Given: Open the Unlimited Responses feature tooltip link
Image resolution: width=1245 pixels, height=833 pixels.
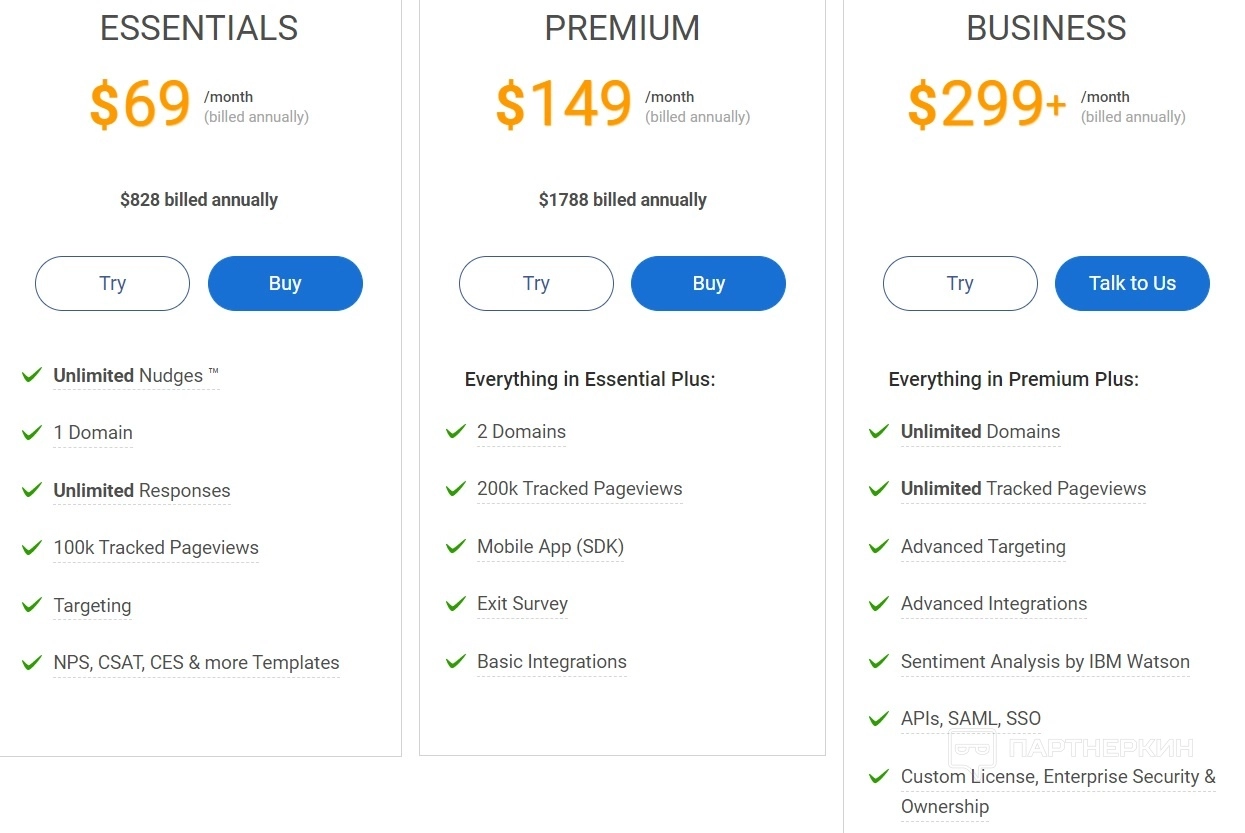Looking at the screenshot, I should tap(142, 491).
